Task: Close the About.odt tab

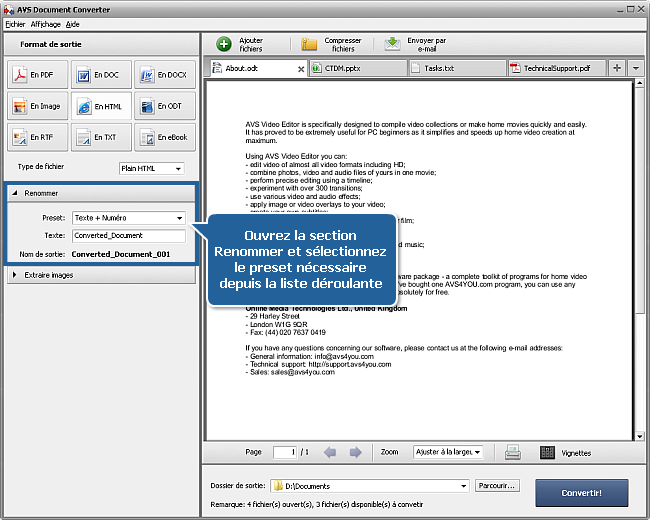Action: click(301, 69)
